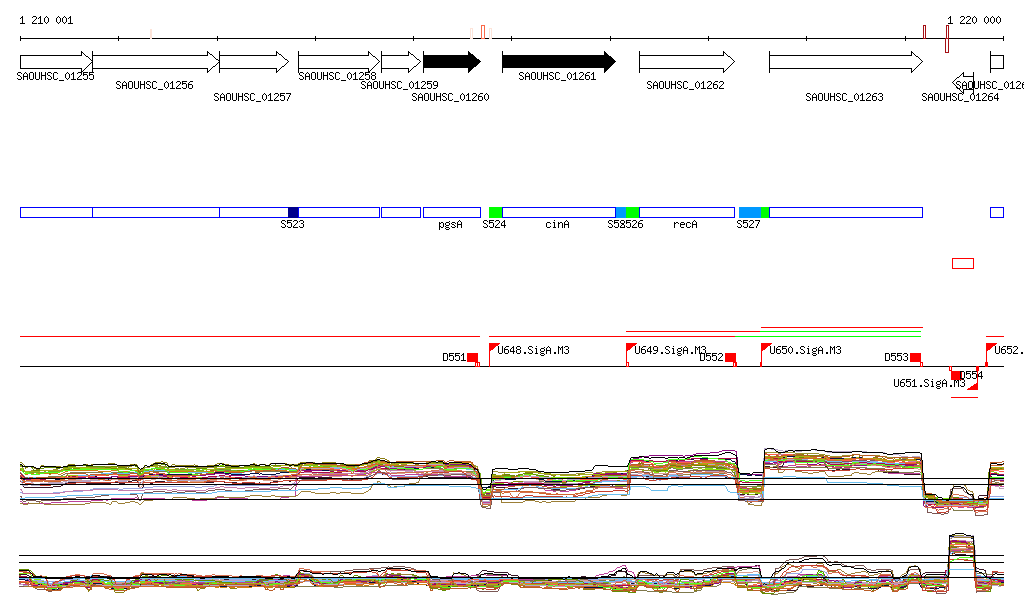
Task: Select the SAOUHSC_01257 gene arrow
Action: click(x=254, y=62)
